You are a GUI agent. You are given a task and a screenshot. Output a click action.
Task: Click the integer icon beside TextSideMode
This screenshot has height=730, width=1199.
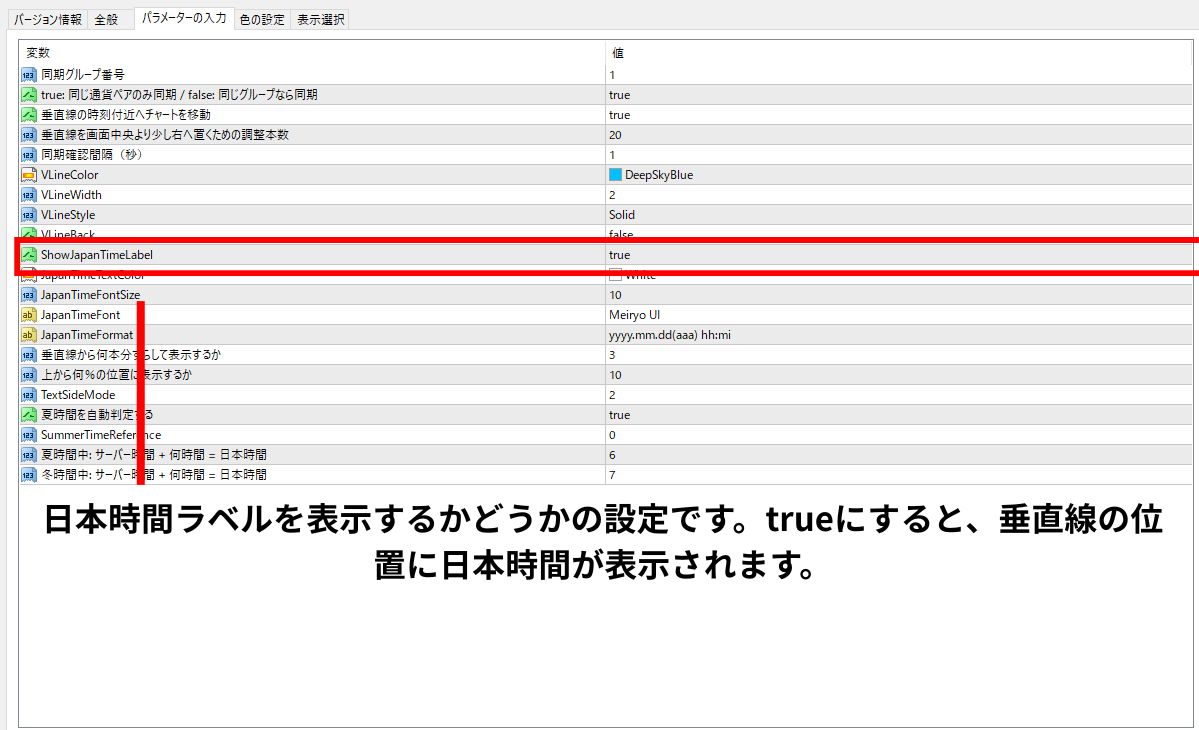[x=28, y=395]
